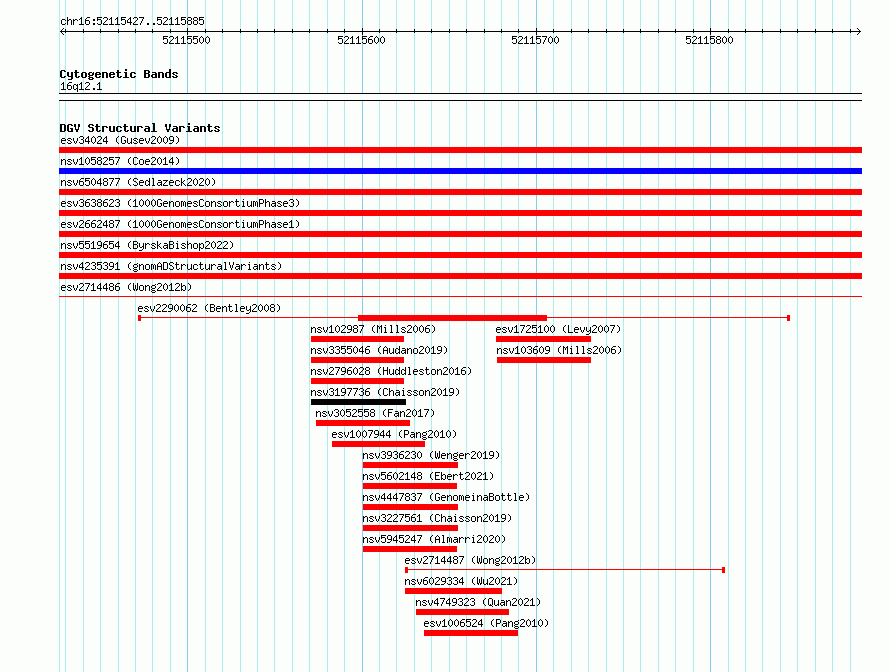Click nsv3052558 (Fan2017) variant label
The width and height of the screenshot is (890, 672).
tap(375, 413)
